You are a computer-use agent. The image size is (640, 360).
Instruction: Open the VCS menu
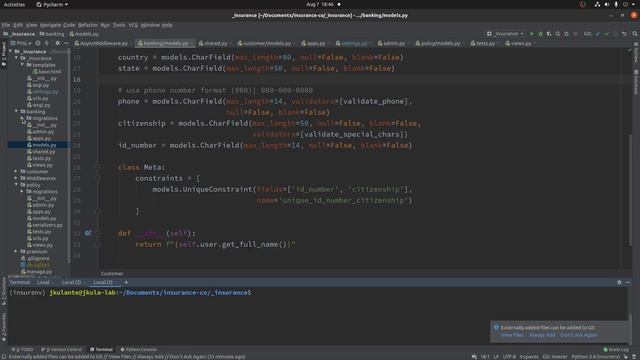tap(133, 25)
